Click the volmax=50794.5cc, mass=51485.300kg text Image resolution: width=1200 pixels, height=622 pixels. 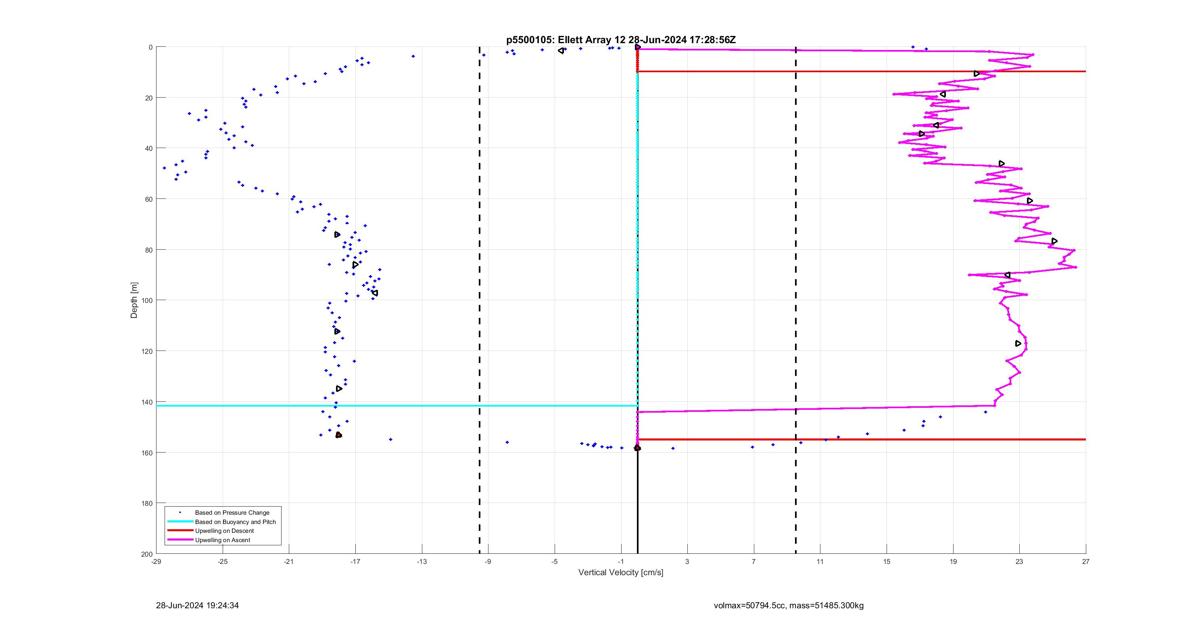tap(788, 606)
